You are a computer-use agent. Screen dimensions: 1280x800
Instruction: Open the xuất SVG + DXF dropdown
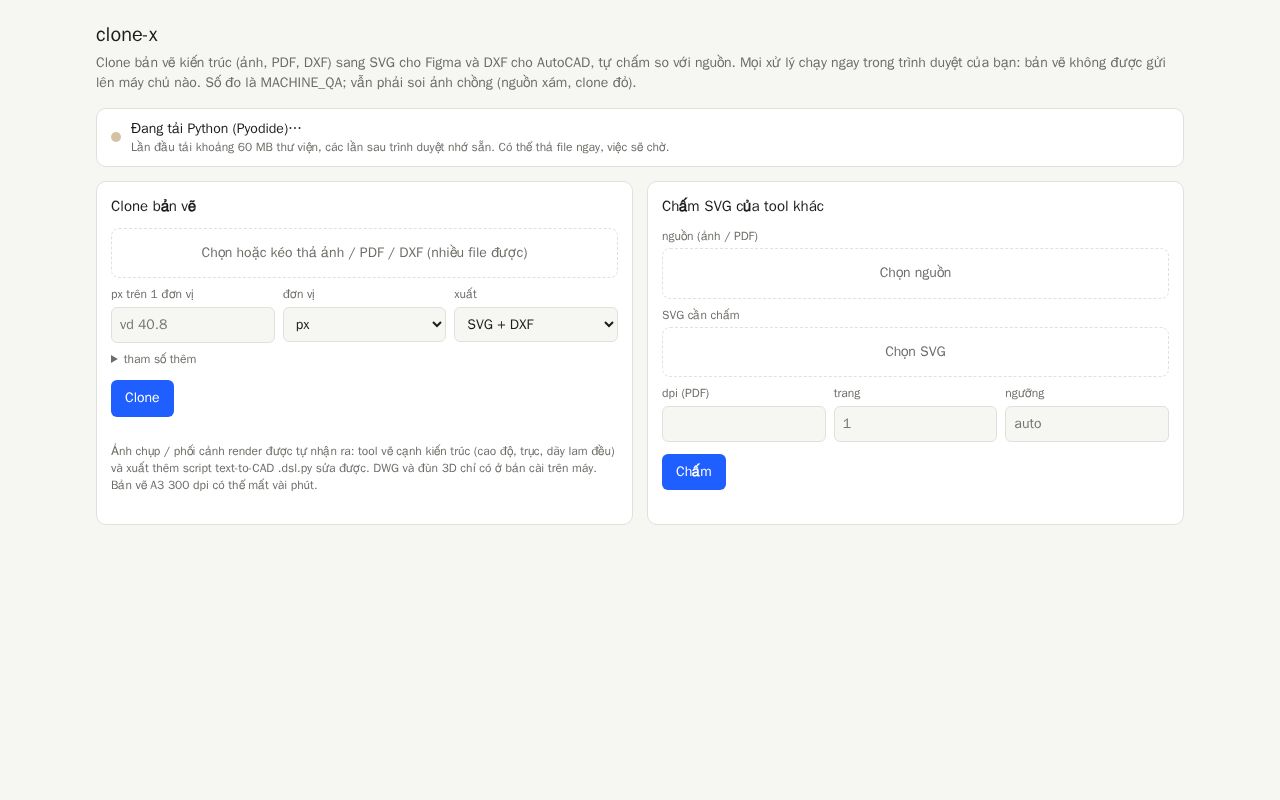pyautogui.click(x=536, y=325)
